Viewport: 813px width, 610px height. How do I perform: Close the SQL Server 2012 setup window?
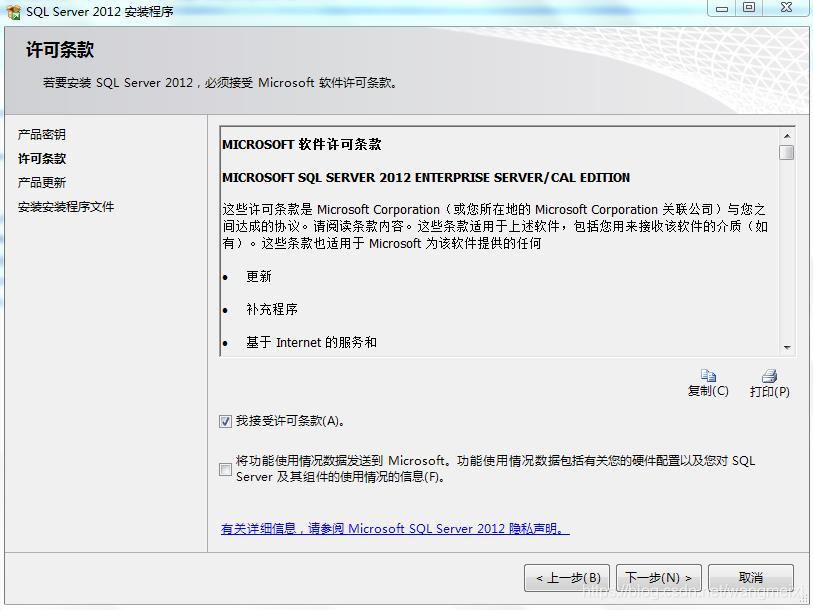(x=786, y=8)
